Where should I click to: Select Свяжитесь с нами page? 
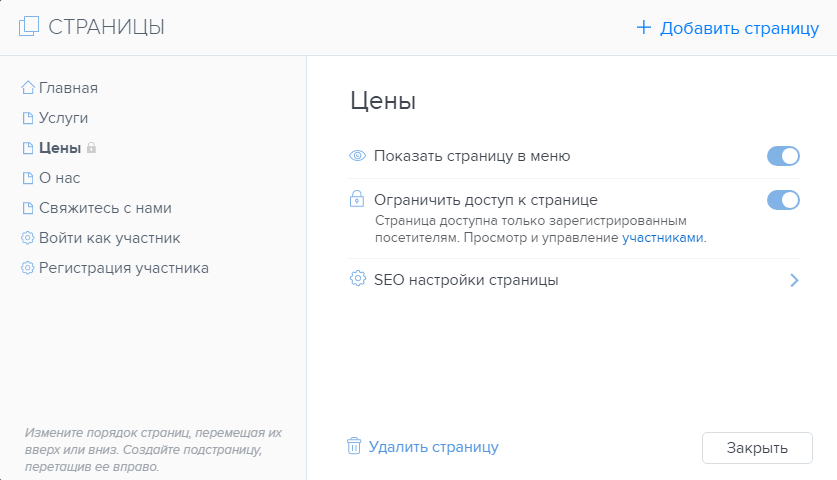(105, 208)
